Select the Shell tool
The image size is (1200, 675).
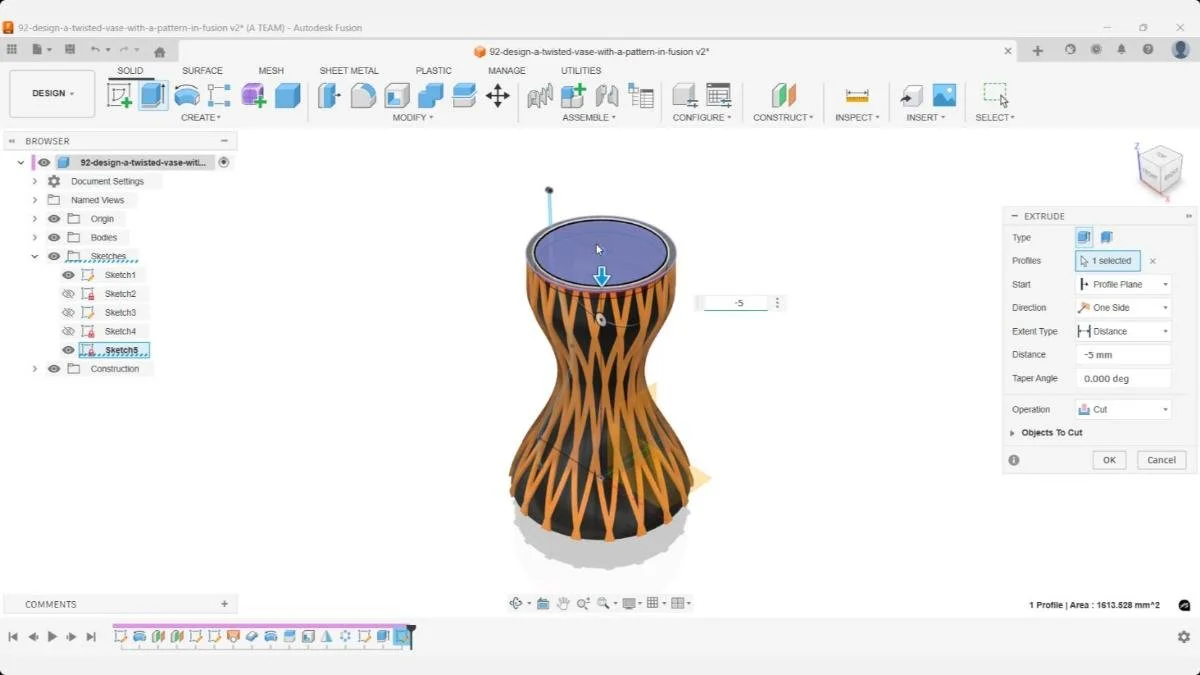397,95
